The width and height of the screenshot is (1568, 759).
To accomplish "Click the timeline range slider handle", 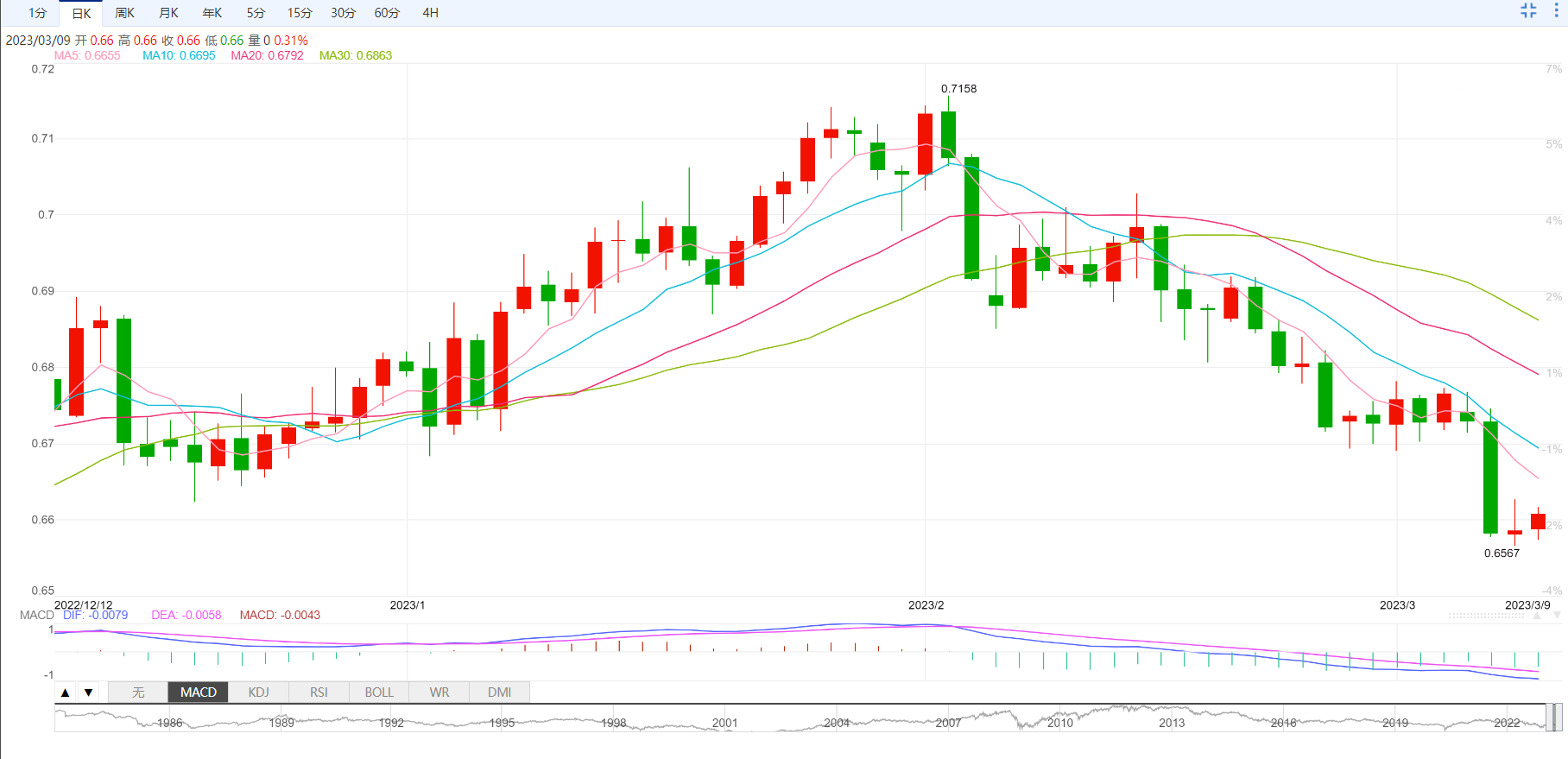I will pyautogui.click(x=1552, y=718).
